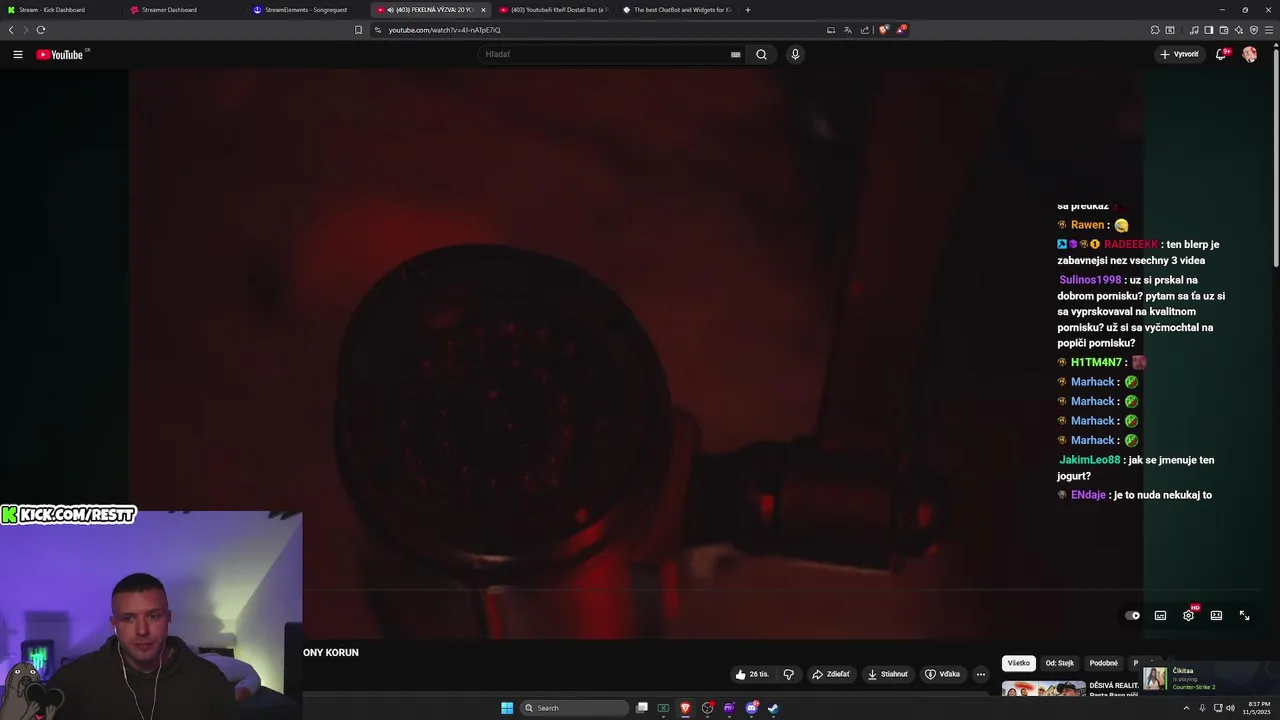The image size is (1280, 720).
Task: Open the translate page icon in address bar
Action: click(x=848, y=30)
